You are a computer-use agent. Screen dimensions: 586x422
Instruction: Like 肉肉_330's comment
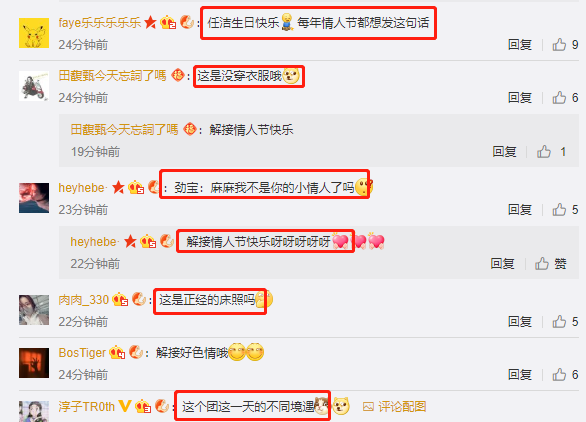[559, 321]
